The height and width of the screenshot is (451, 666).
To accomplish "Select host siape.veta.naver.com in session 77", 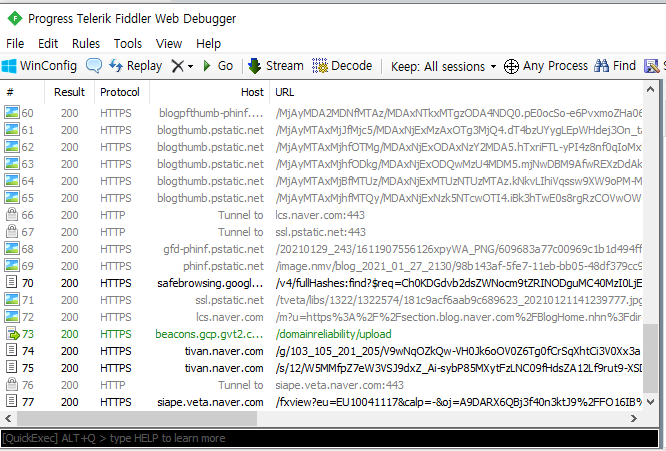I will coord(210,402).
